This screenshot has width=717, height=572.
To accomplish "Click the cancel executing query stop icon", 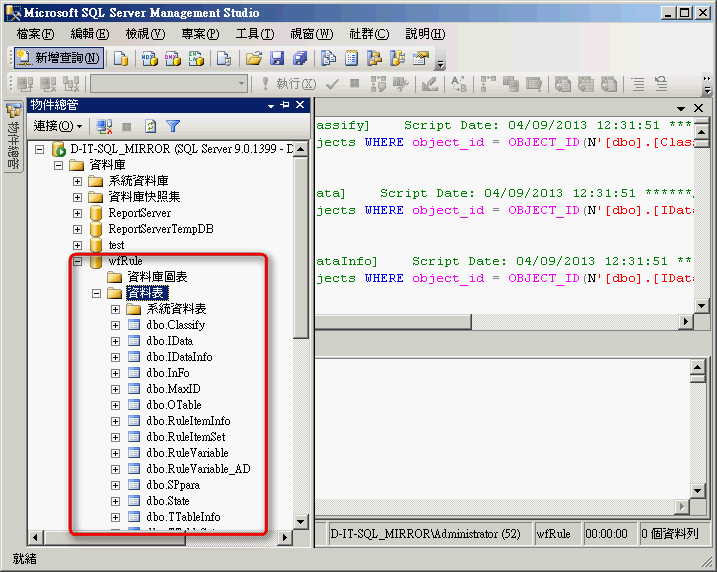I will pyautogui.click(x=354, y=84).
